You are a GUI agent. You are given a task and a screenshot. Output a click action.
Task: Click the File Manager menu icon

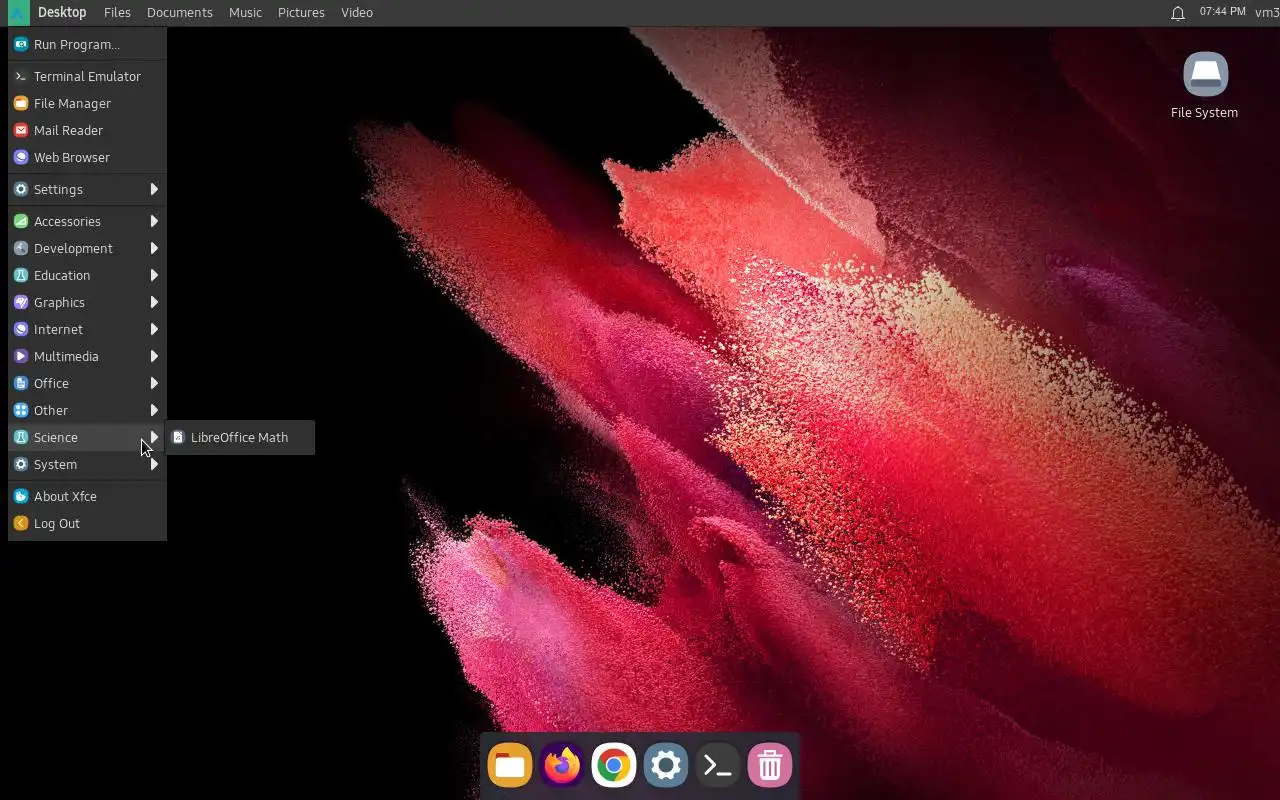pyautogui.click(x=20, y=103)
